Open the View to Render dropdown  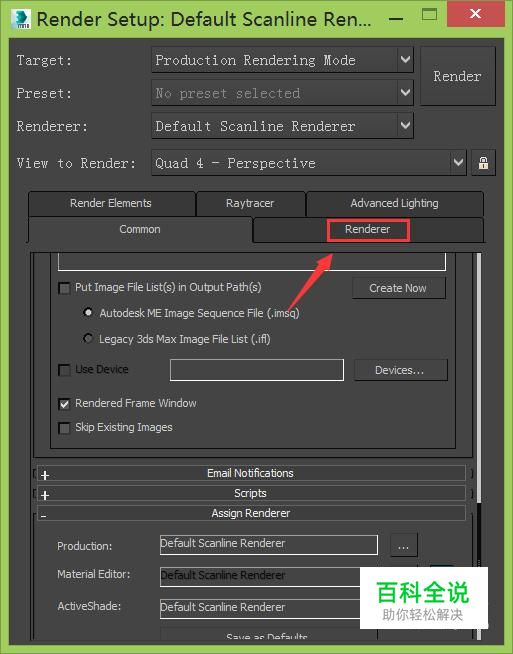(309, 163)
